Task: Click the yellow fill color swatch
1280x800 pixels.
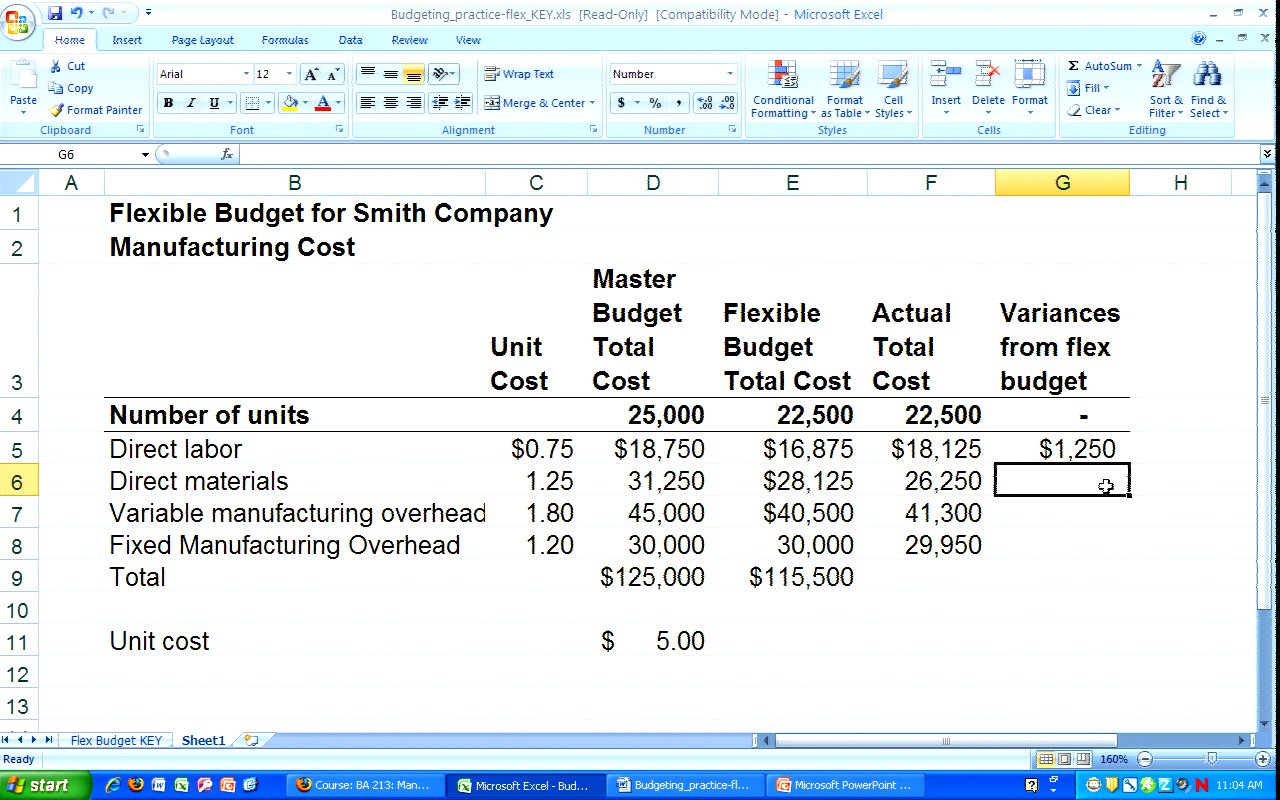Action: (290, 103)
